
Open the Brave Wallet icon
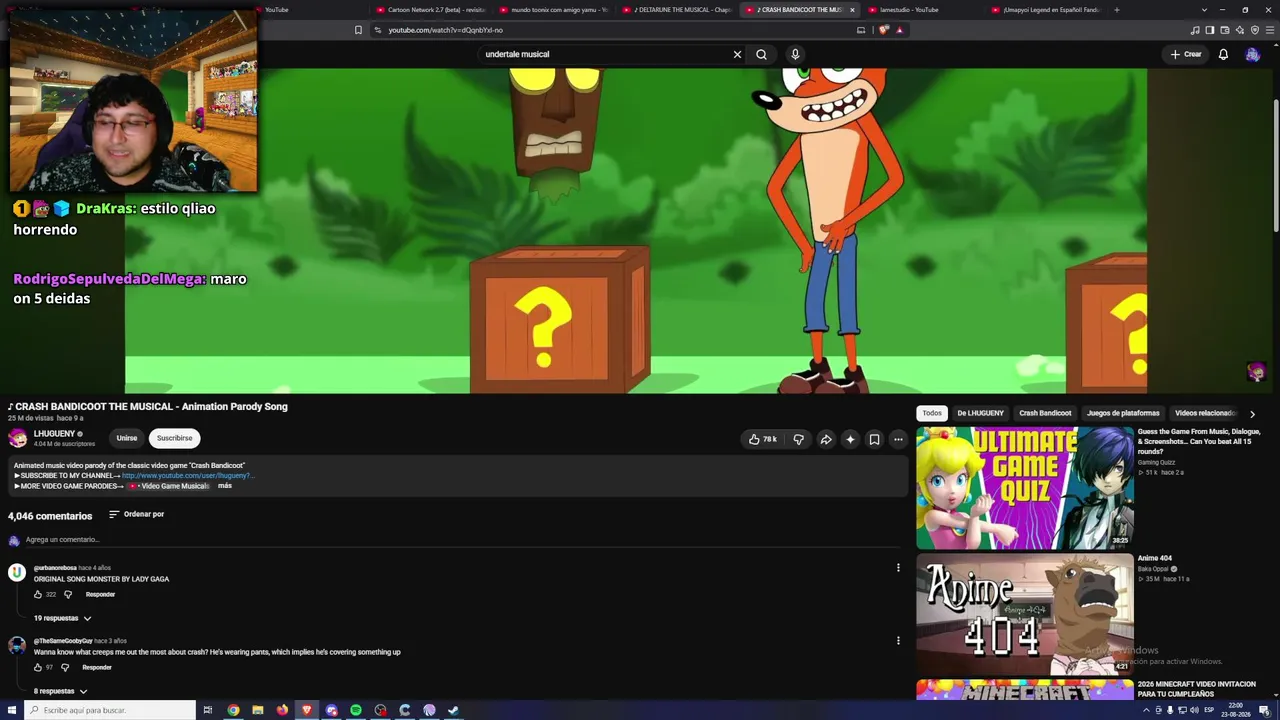pyautogui.click(x=1225, y=30)
